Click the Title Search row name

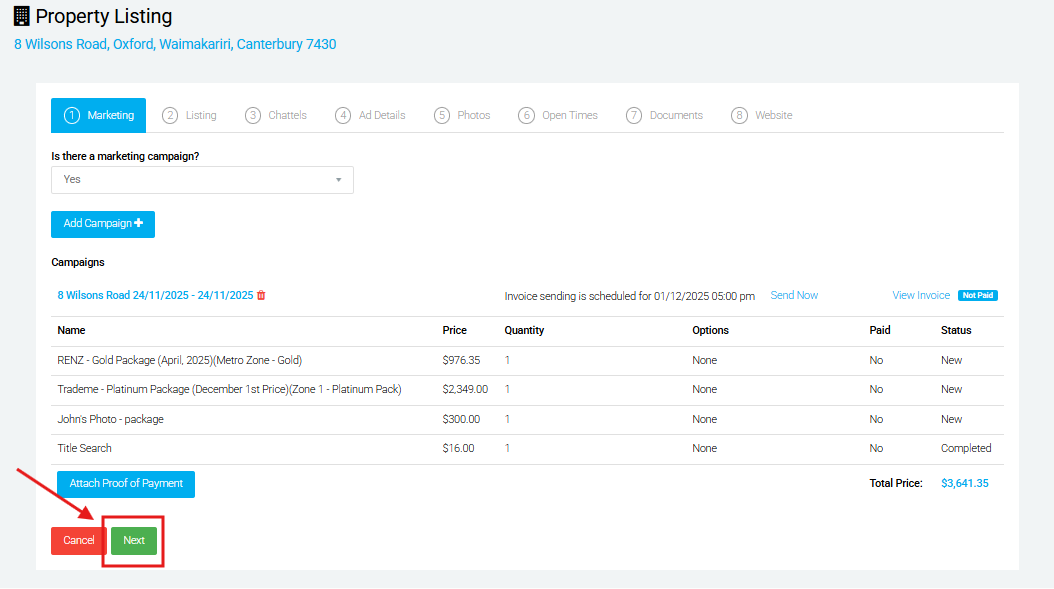click(85, 448)
